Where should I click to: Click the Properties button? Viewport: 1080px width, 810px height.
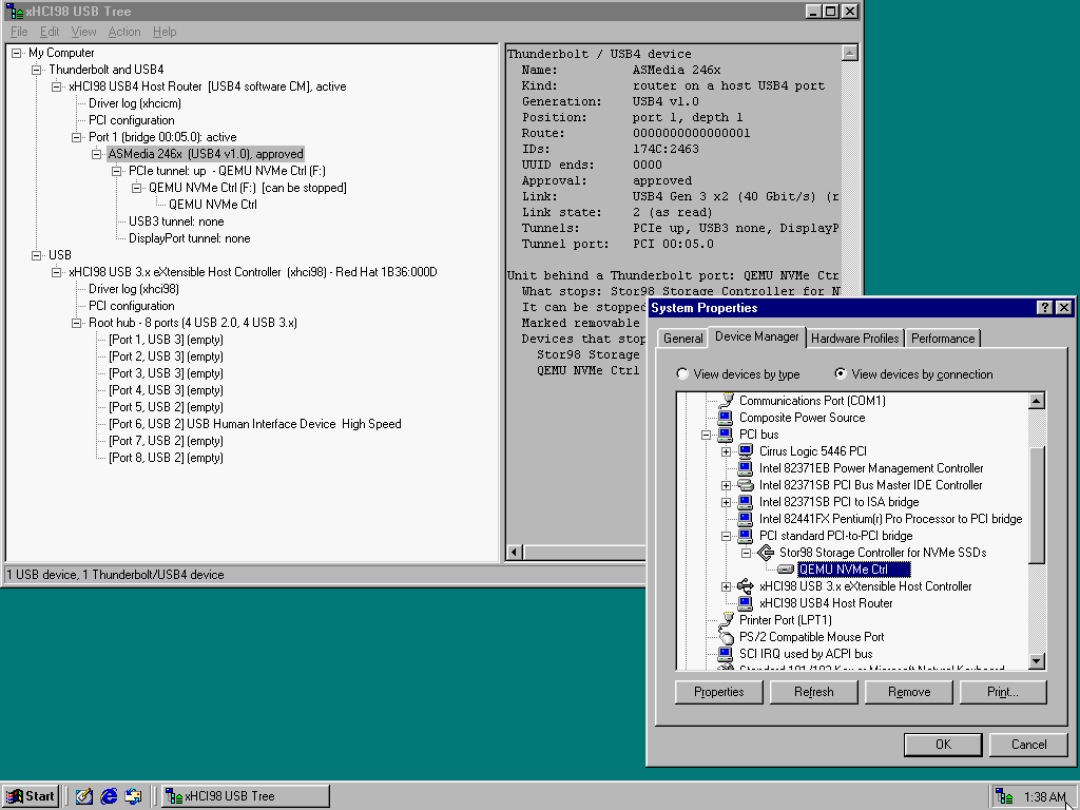pyautogui.click(x=719, y=692)
